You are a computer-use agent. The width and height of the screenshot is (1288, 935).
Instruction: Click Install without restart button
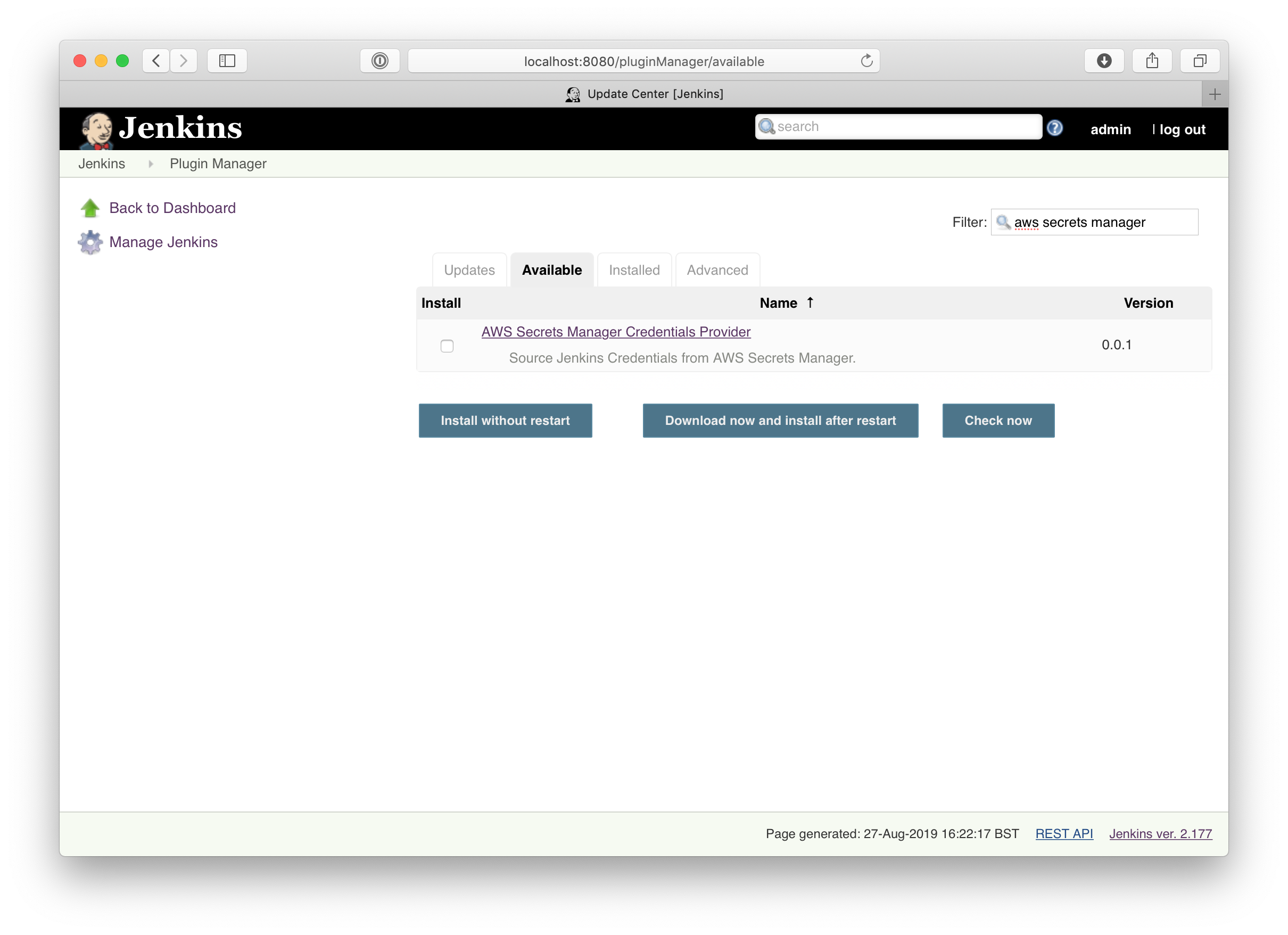click(505, 421)
